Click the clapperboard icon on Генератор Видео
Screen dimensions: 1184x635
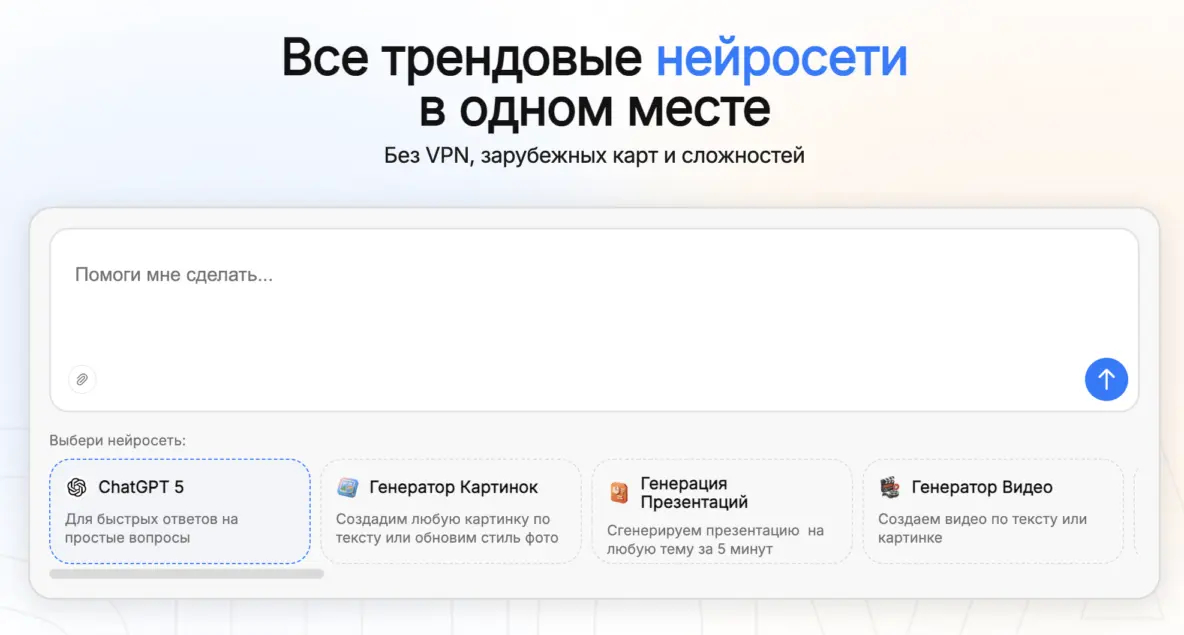(892, 487)
